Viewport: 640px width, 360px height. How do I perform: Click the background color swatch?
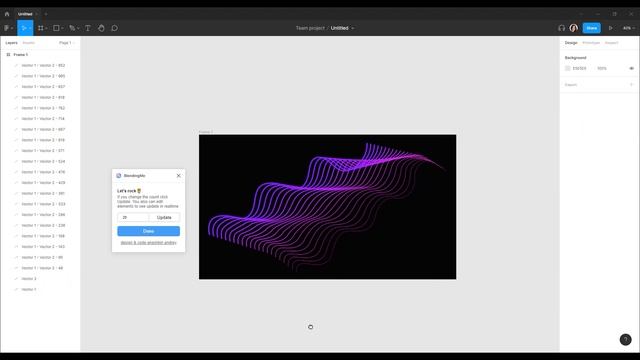567,69
